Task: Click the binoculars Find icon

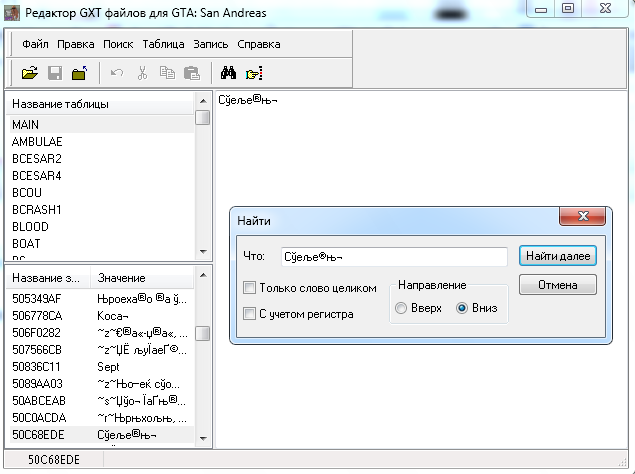Action: 228,73
